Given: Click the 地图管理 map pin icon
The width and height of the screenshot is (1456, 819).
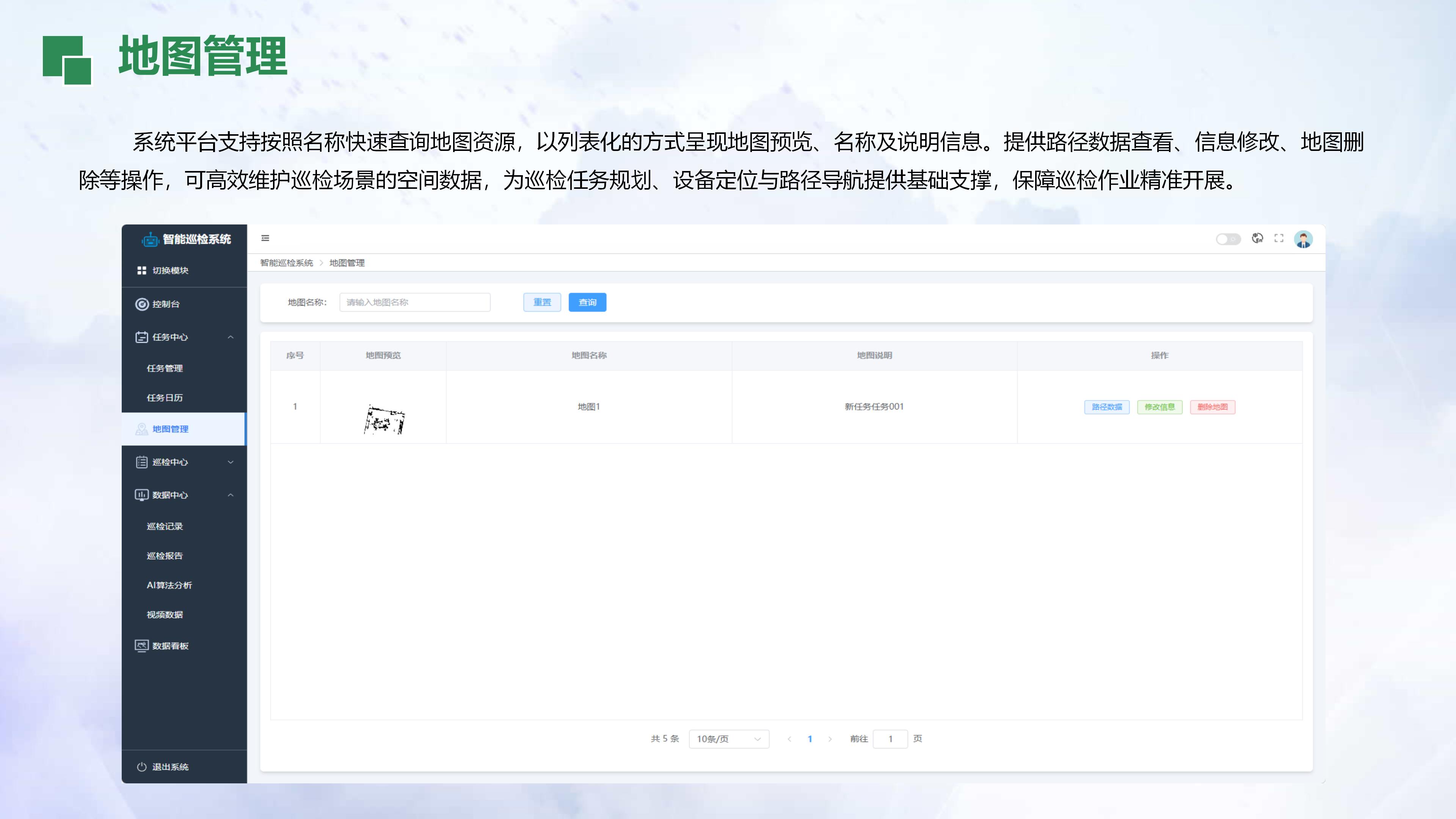Looking at the screenshot, I should (142, 430).
